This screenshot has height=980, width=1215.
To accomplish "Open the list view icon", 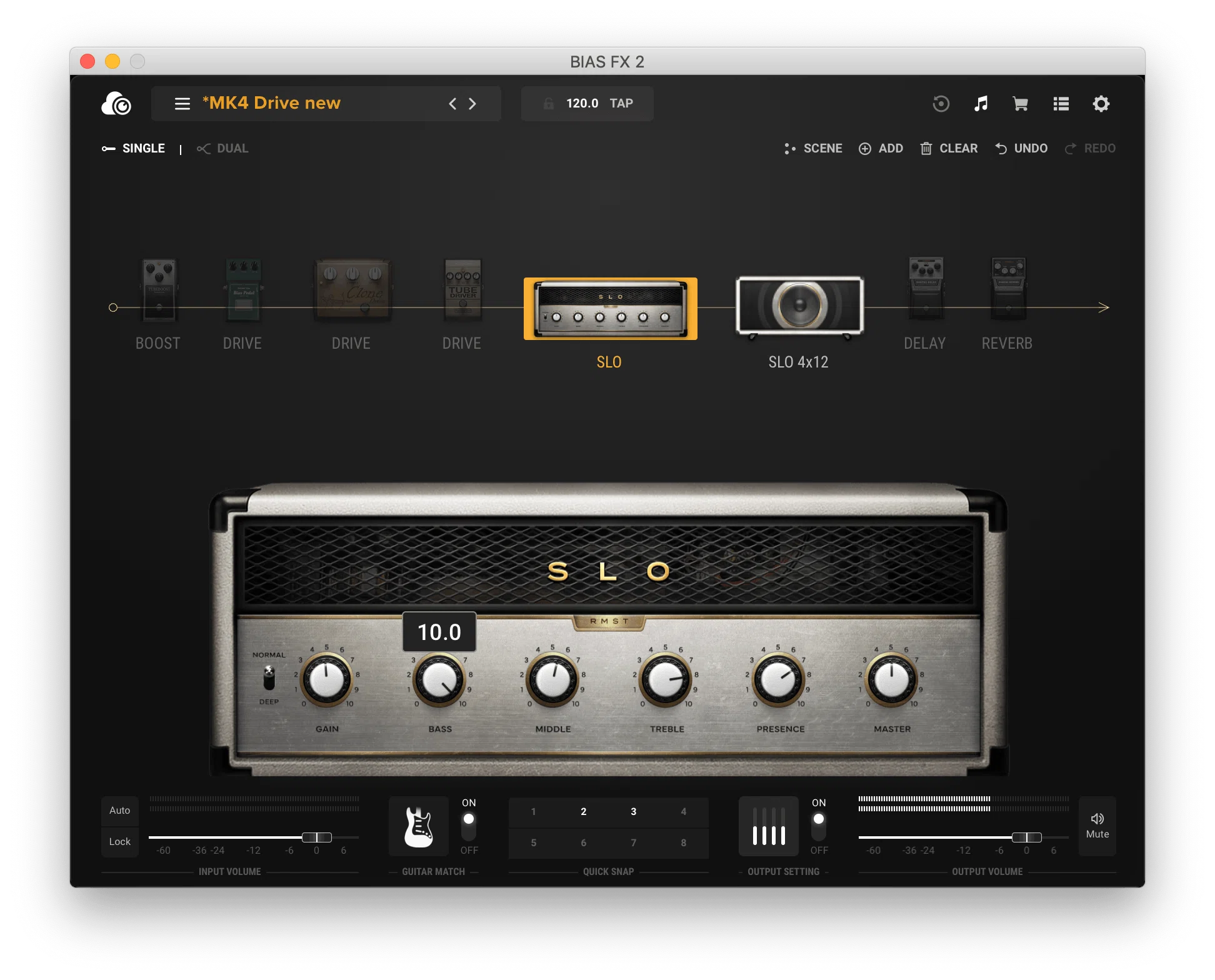I will click(x=1061, y=104).
